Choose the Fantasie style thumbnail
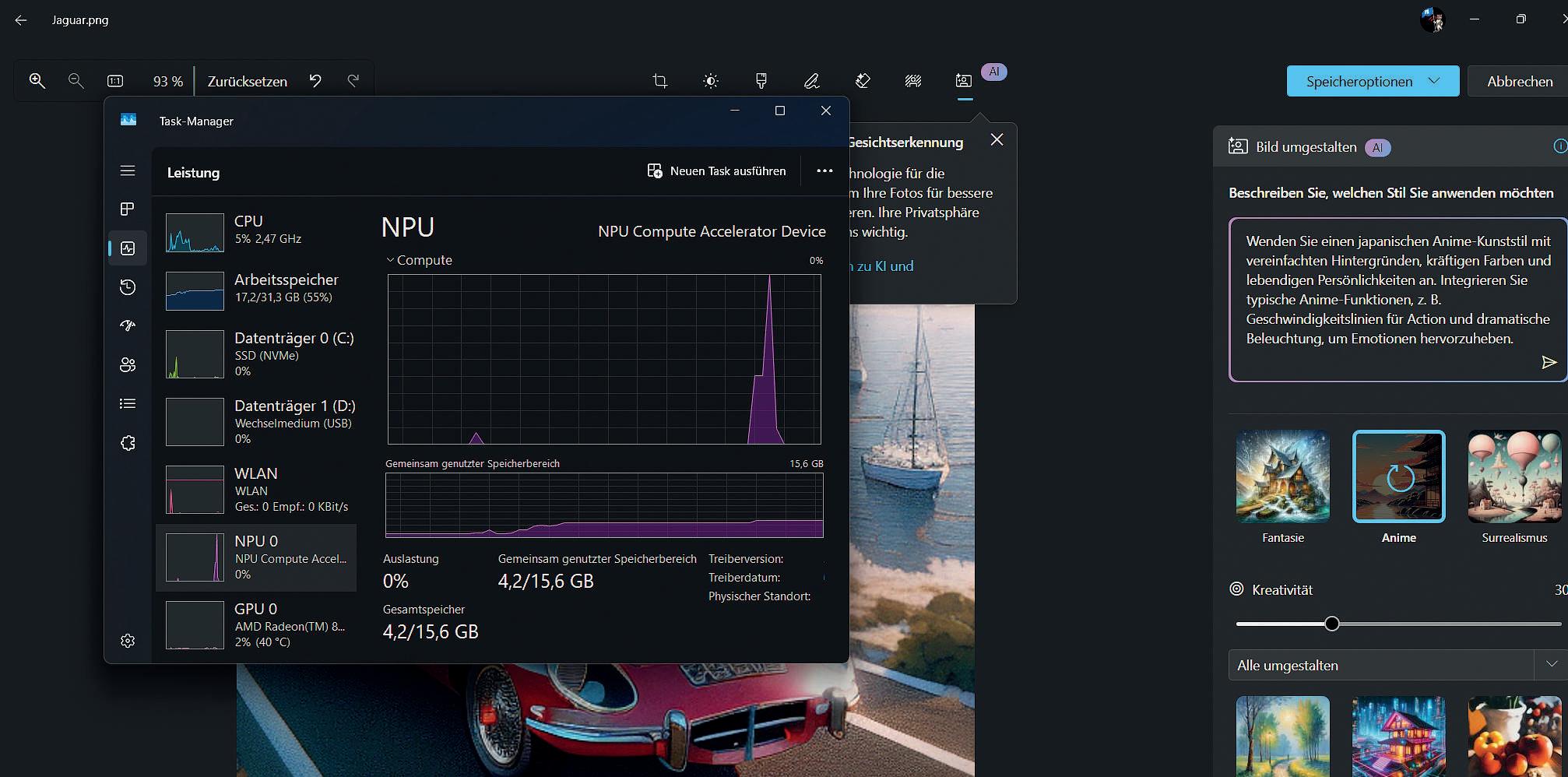The image size is (1568, 777). pos(1283,476)
